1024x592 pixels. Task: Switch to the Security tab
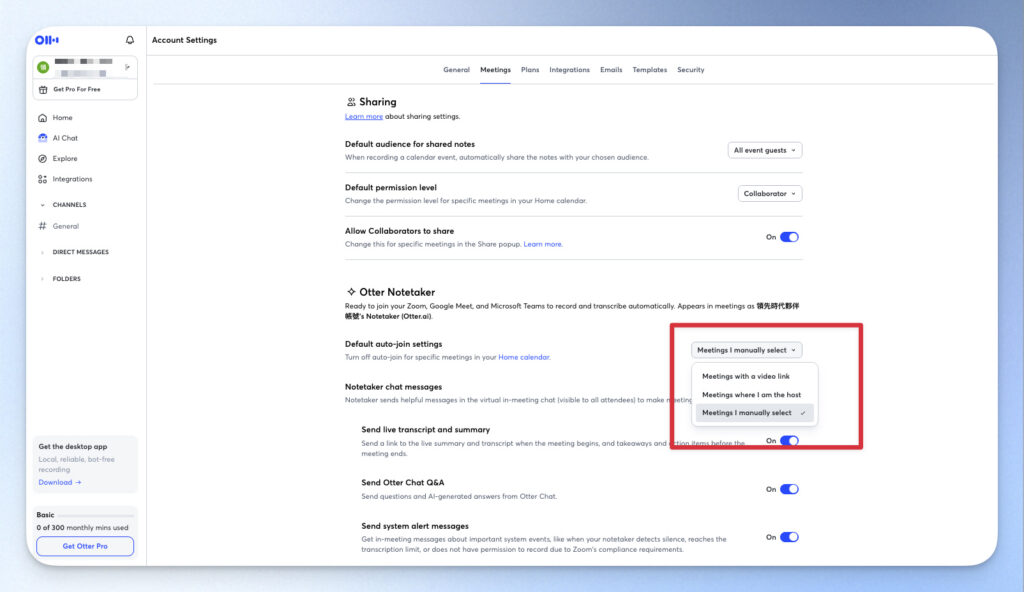click(691, 70)
